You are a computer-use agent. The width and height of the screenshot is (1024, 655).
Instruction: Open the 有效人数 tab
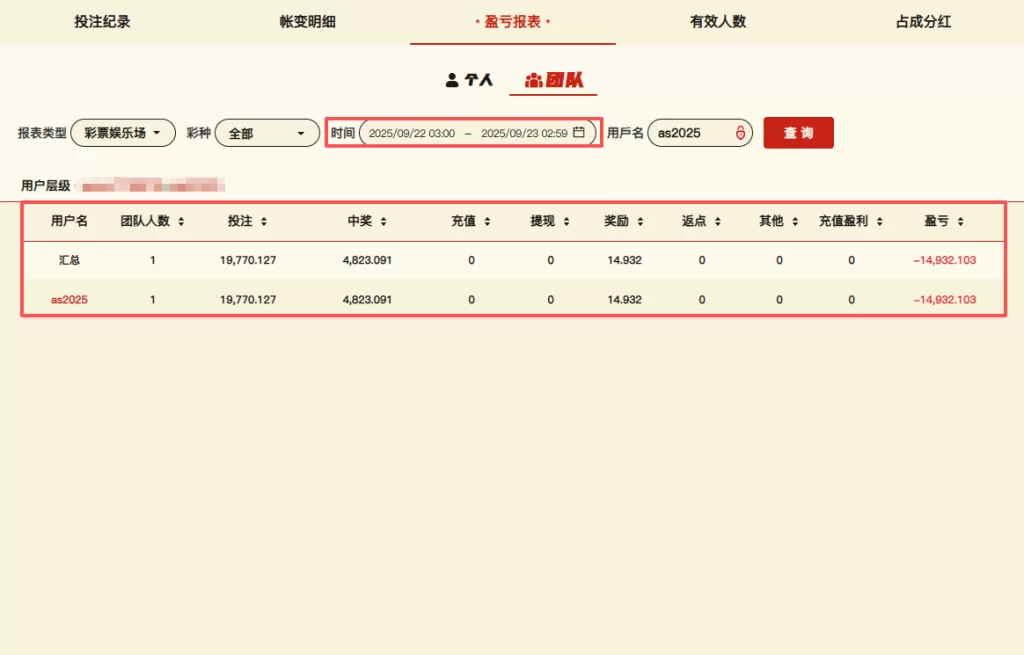(717, 22)
